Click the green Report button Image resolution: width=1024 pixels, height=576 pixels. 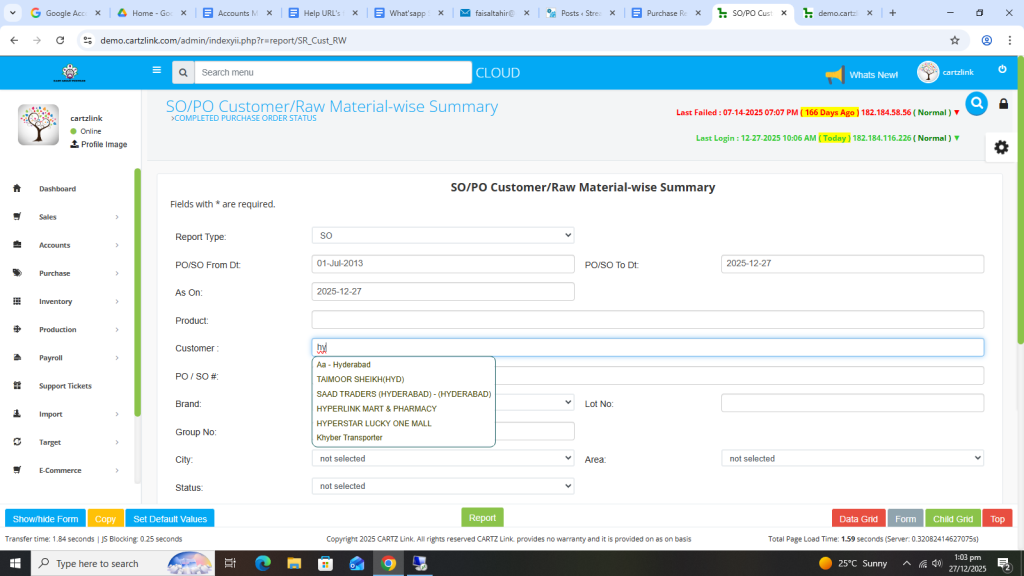point(482,518)
